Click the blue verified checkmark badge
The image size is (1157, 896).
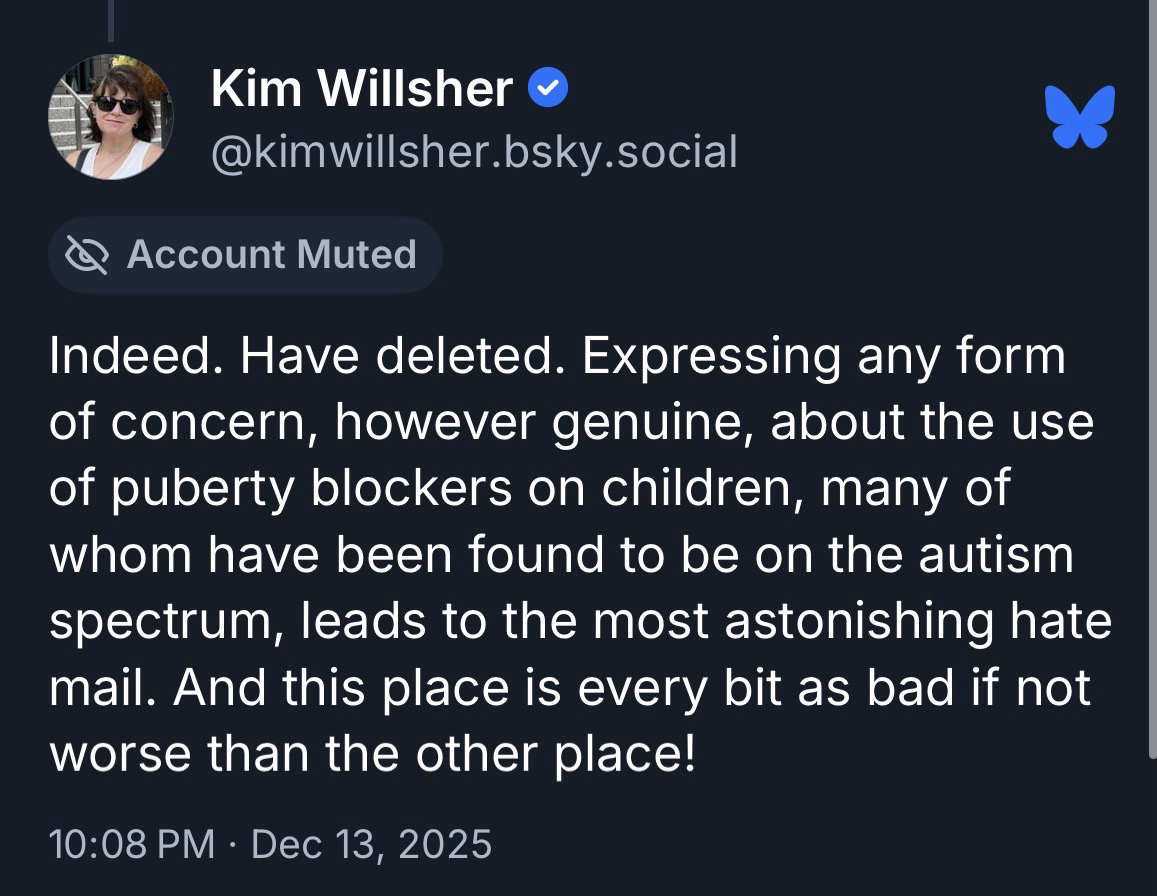(547, 90)
